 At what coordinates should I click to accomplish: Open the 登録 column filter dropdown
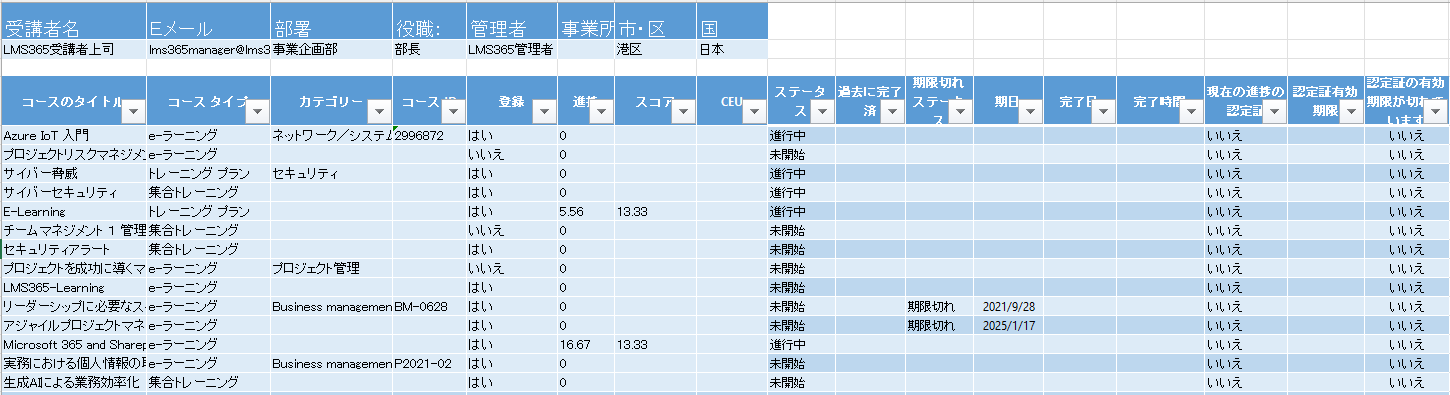(x=544, y=111)
